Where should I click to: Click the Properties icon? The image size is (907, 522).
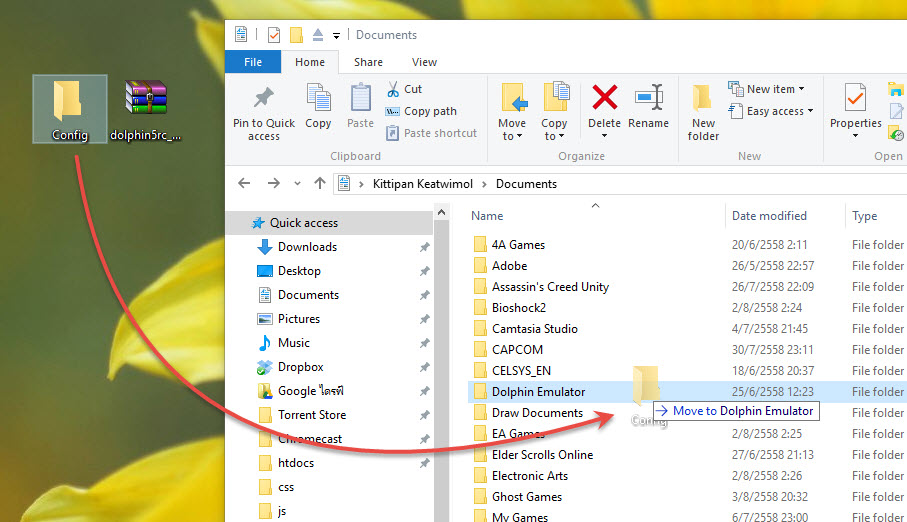pyautogui.click(x=856, y=98)
